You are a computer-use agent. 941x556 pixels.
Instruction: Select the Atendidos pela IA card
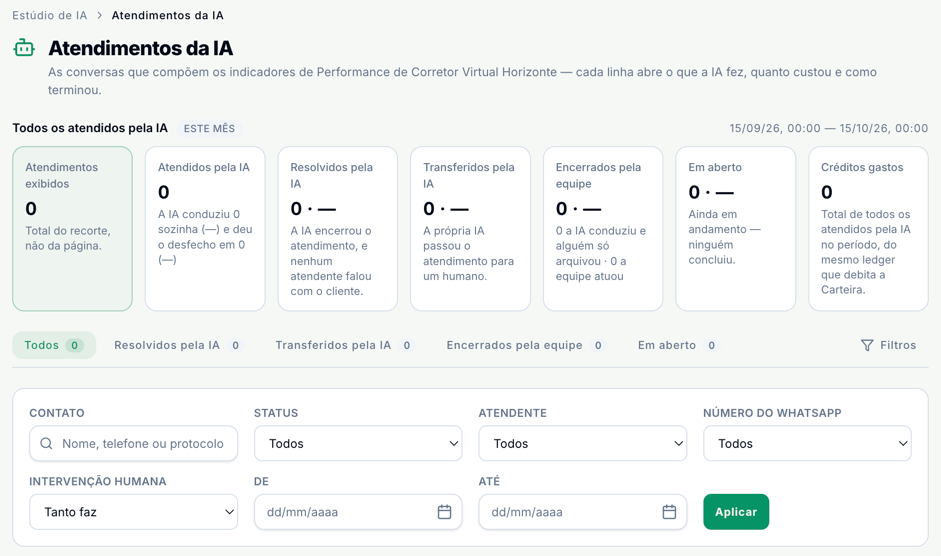point(205,229)
